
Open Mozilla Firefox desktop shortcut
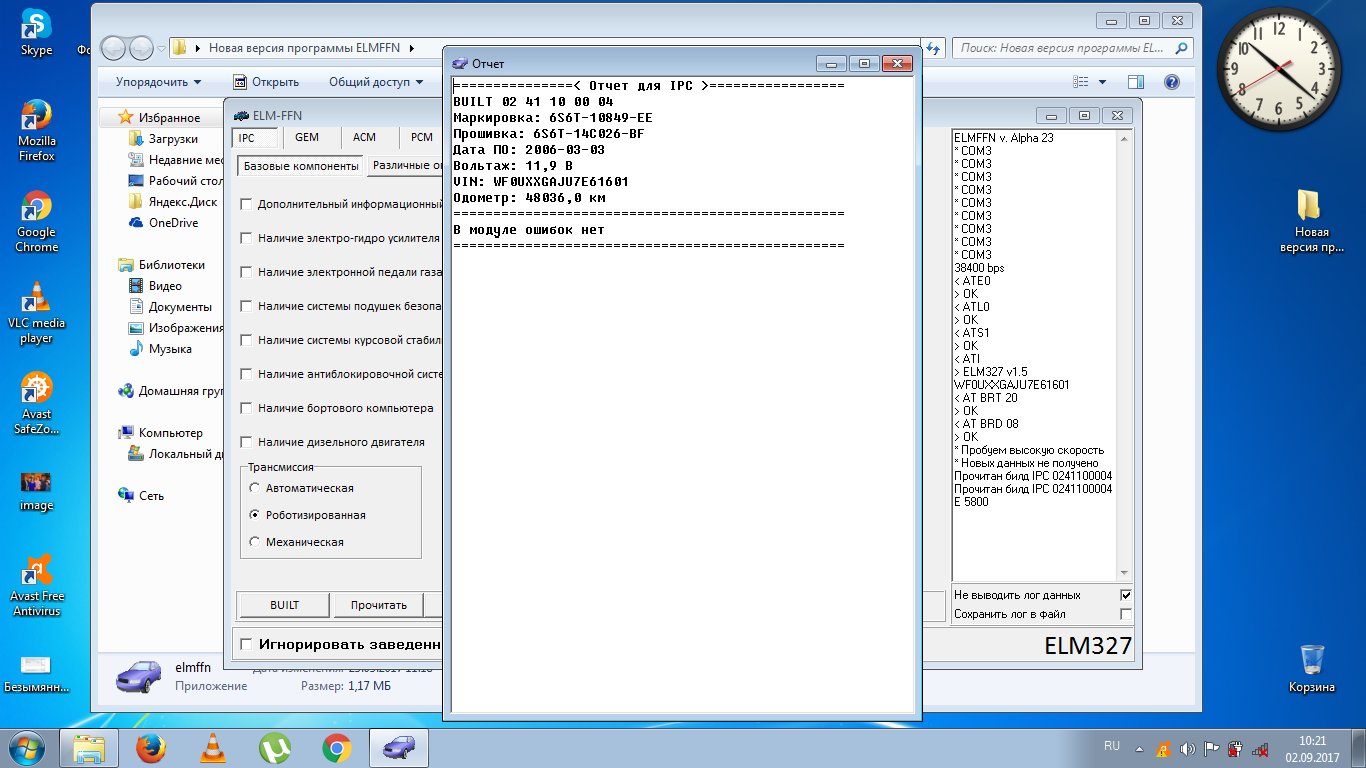point(36,118)
